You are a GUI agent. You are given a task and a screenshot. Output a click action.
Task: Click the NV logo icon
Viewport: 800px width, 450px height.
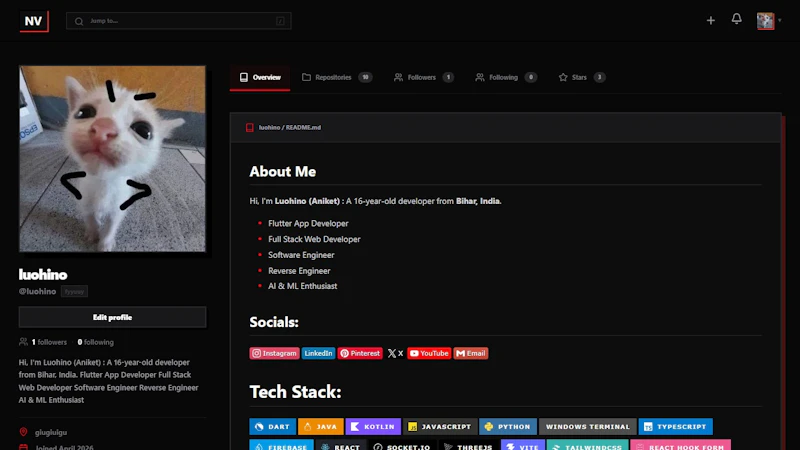pos(34,21)
